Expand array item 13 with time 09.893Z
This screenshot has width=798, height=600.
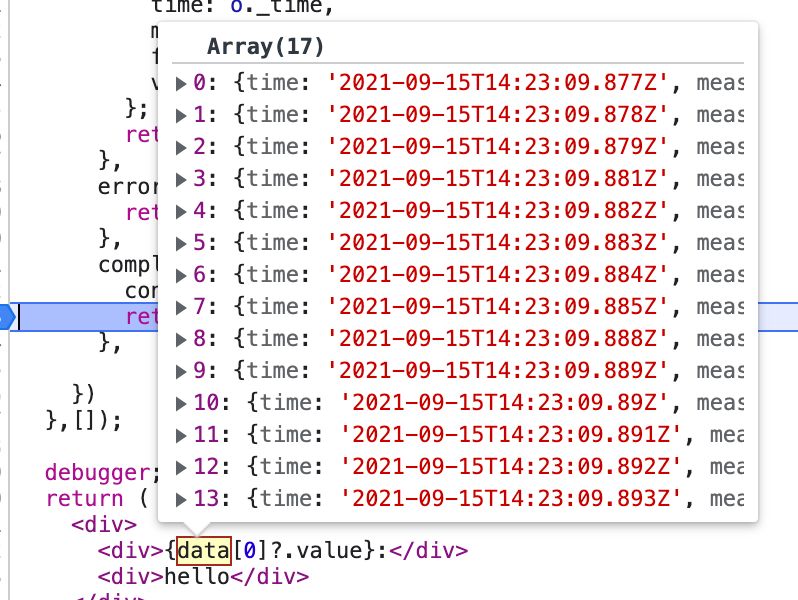pos(181,500)
